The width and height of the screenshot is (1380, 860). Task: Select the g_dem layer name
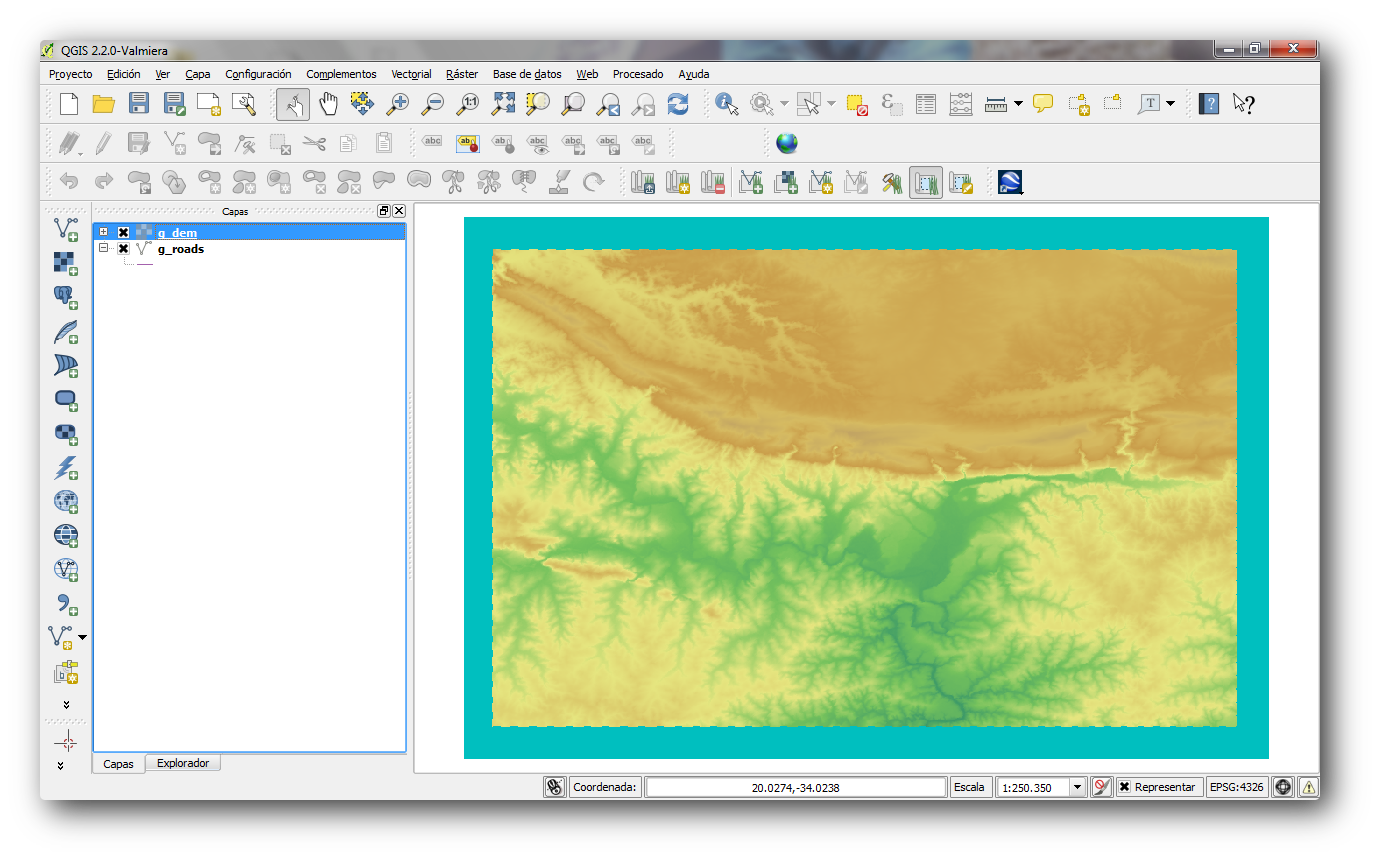177,233
